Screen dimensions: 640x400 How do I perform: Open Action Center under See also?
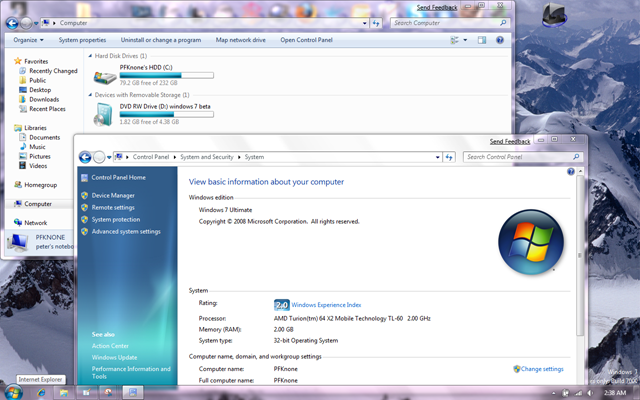[110, 346]
